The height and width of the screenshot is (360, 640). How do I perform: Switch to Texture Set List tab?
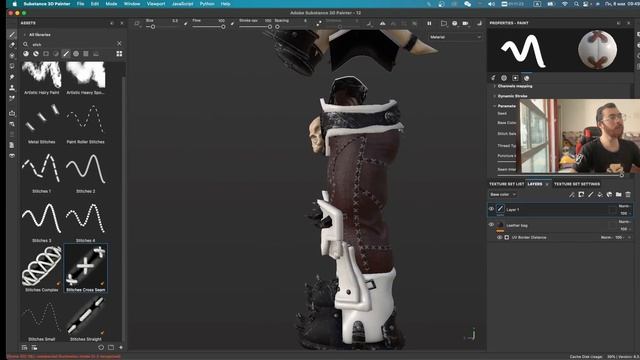[x=507, y=184]
